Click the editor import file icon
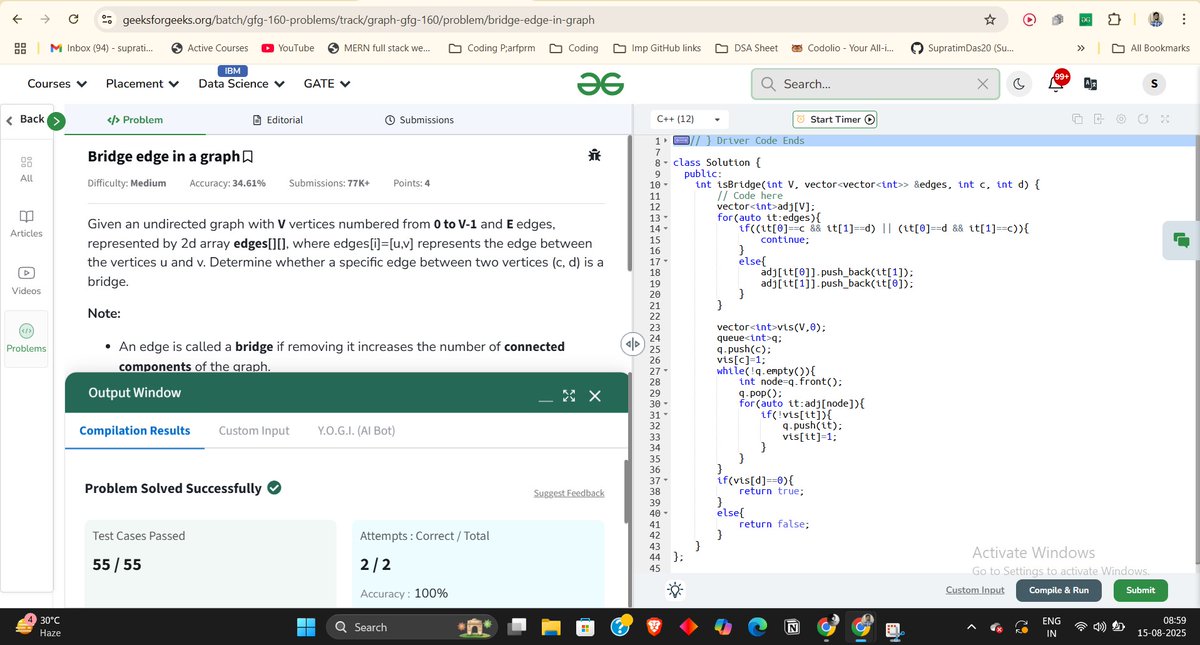The height and width of the screenshot is (645, 1200). [x=1098, y=119]
